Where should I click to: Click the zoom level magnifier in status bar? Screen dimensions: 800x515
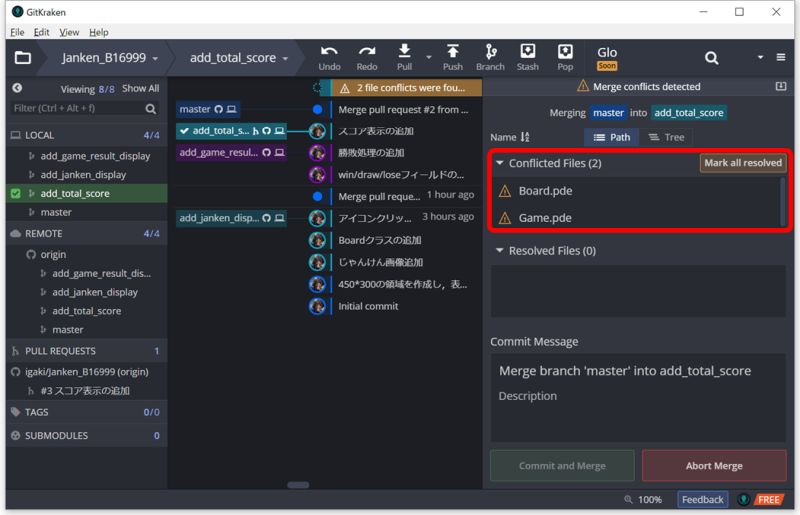coord(628,499)
